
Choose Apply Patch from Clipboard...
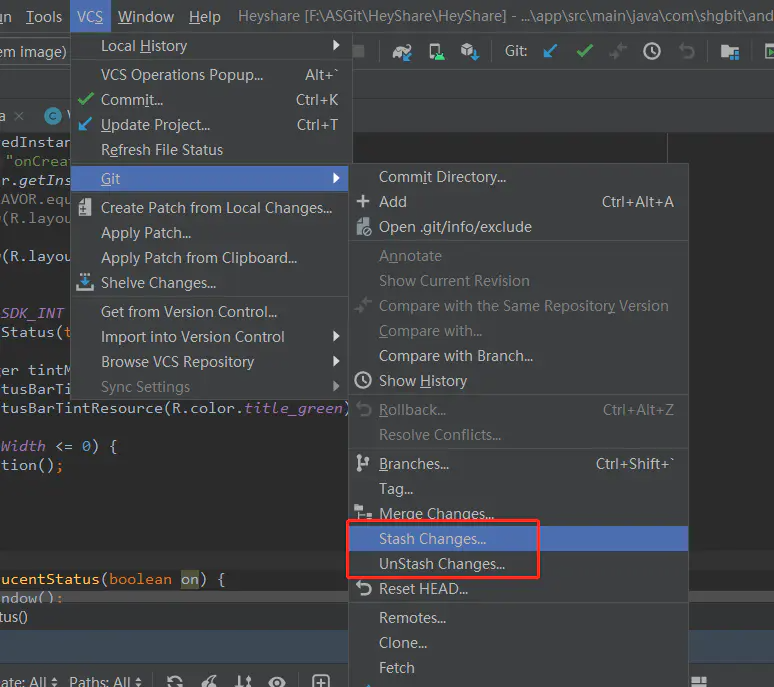pyautogui.click(x=211, y=258)
